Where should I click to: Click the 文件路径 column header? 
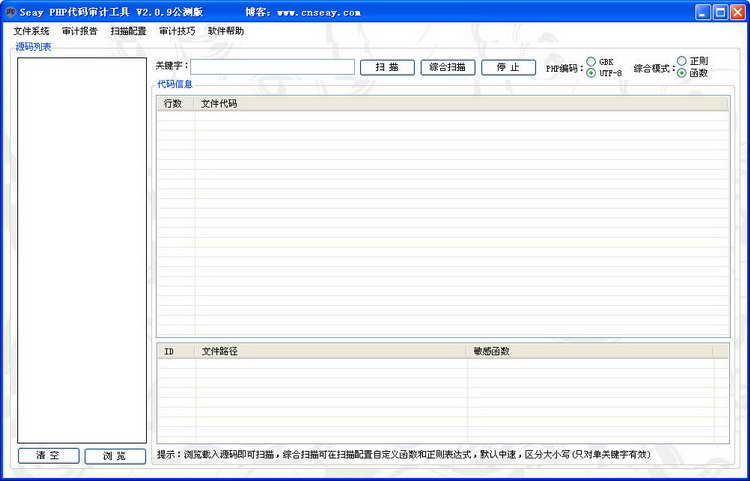tap(331, 351)
